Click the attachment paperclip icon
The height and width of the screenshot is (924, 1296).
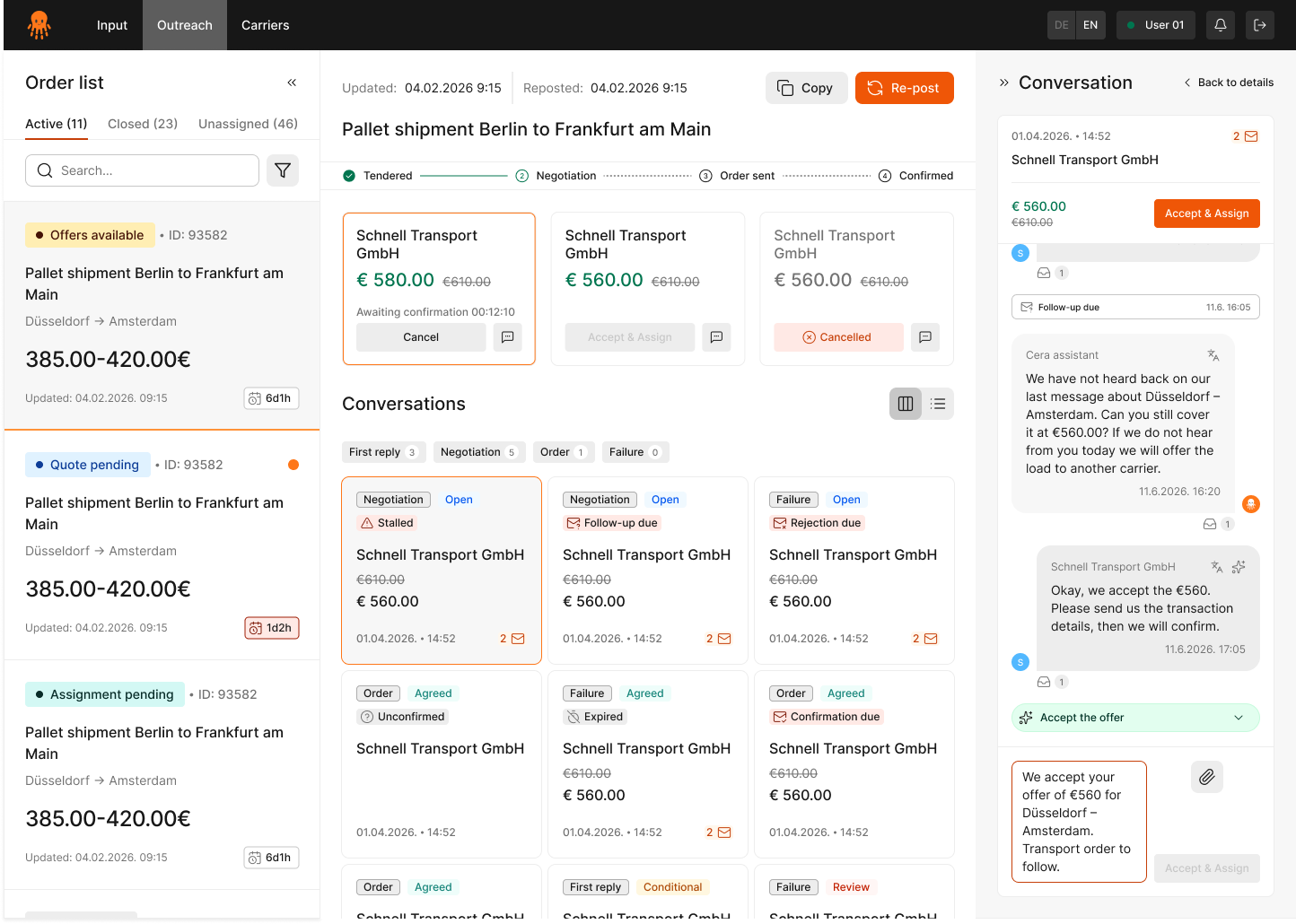pos(1207,777)
